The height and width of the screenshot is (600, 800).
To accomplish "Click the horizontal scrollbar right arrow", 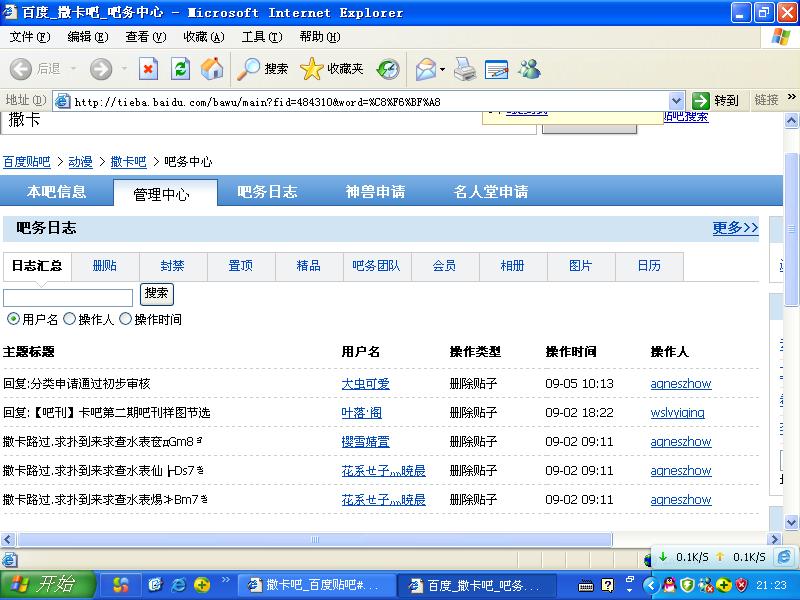I will pos(775,539).
